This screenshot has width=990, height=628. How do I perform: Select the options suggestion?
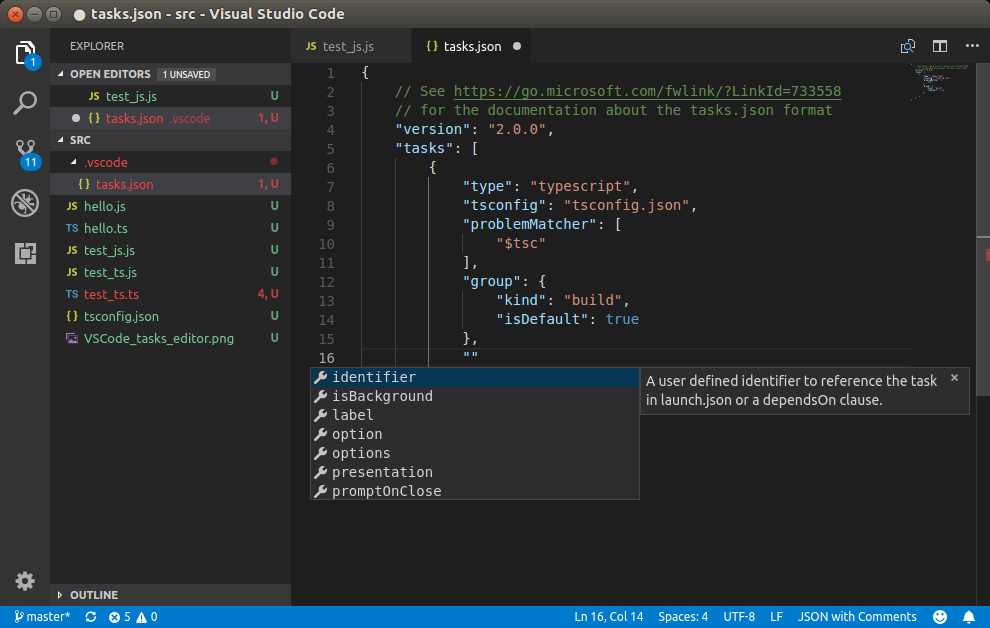pos(475,453)
